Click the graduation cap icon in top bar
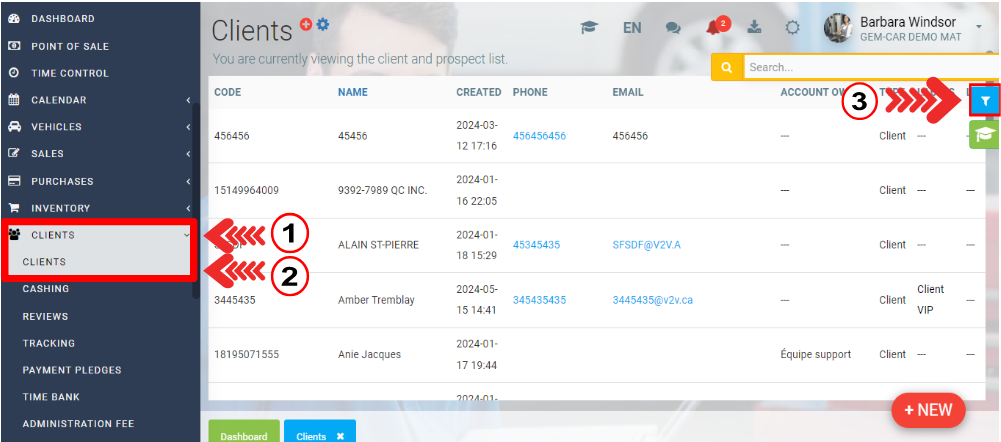Image resolution: width=1001 pixels, height=442 pixels. tap(591, 27)
